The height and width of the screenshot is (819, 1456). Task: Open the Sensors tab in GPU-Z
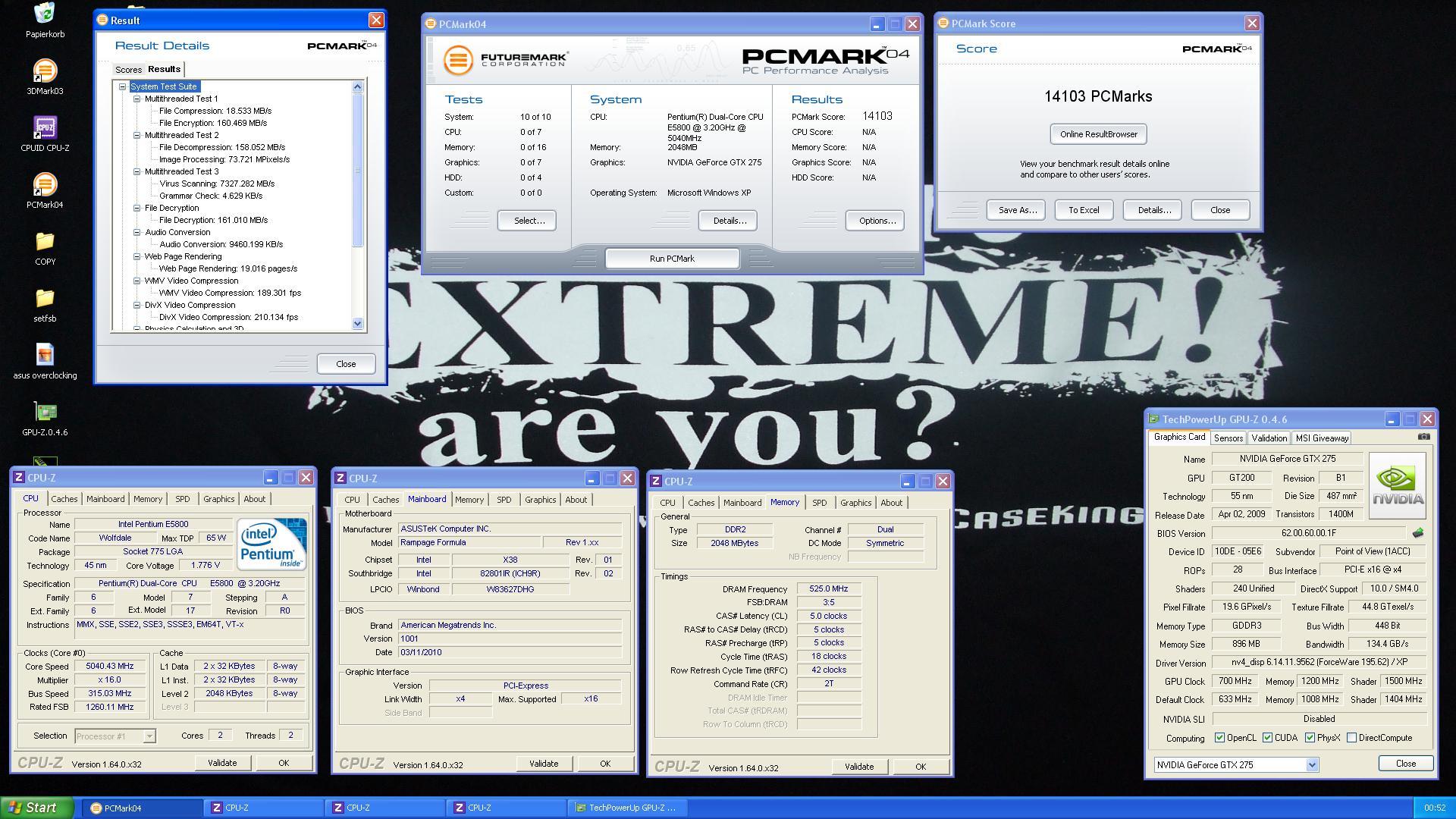tap(1228, 438)
